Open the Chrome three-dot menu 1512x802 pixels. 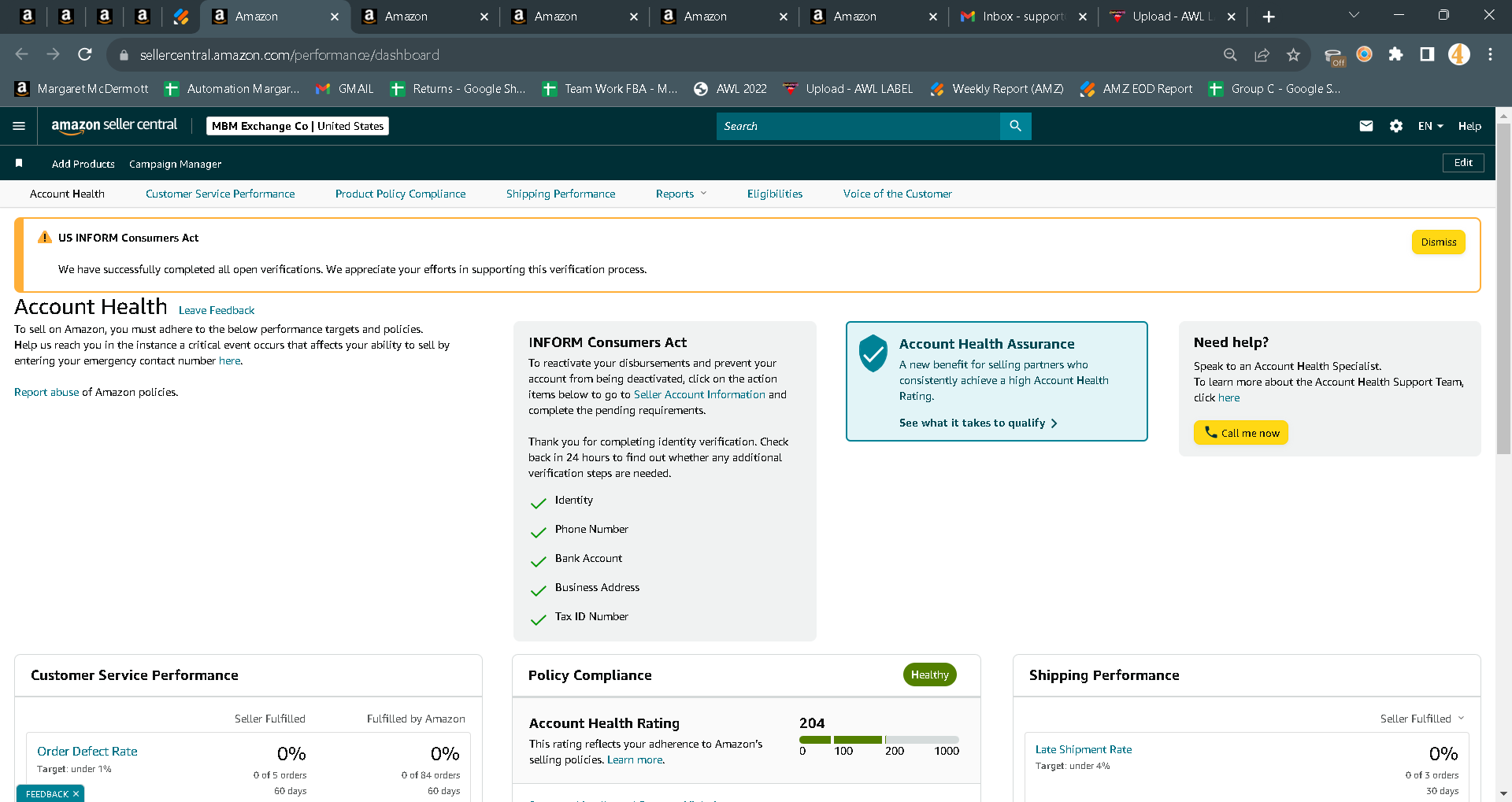pyautogui.click(x=1490, y=54)
